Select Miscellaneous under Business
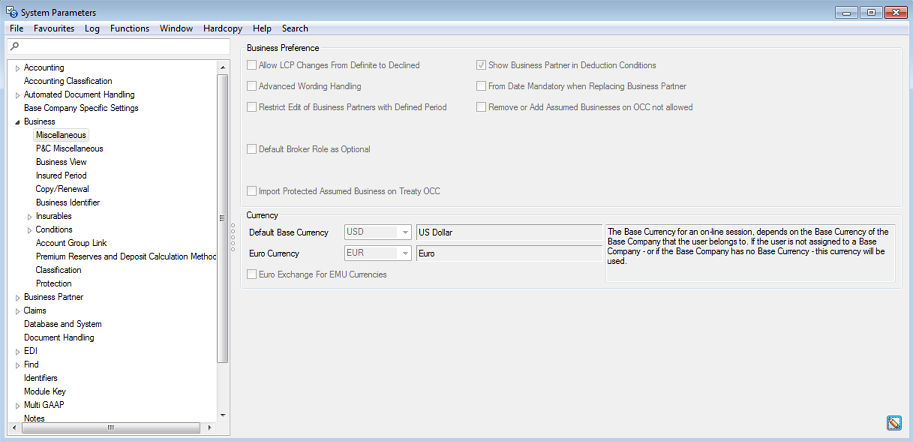This screenshot has width=913, height=442. click(x=61, y=135)
